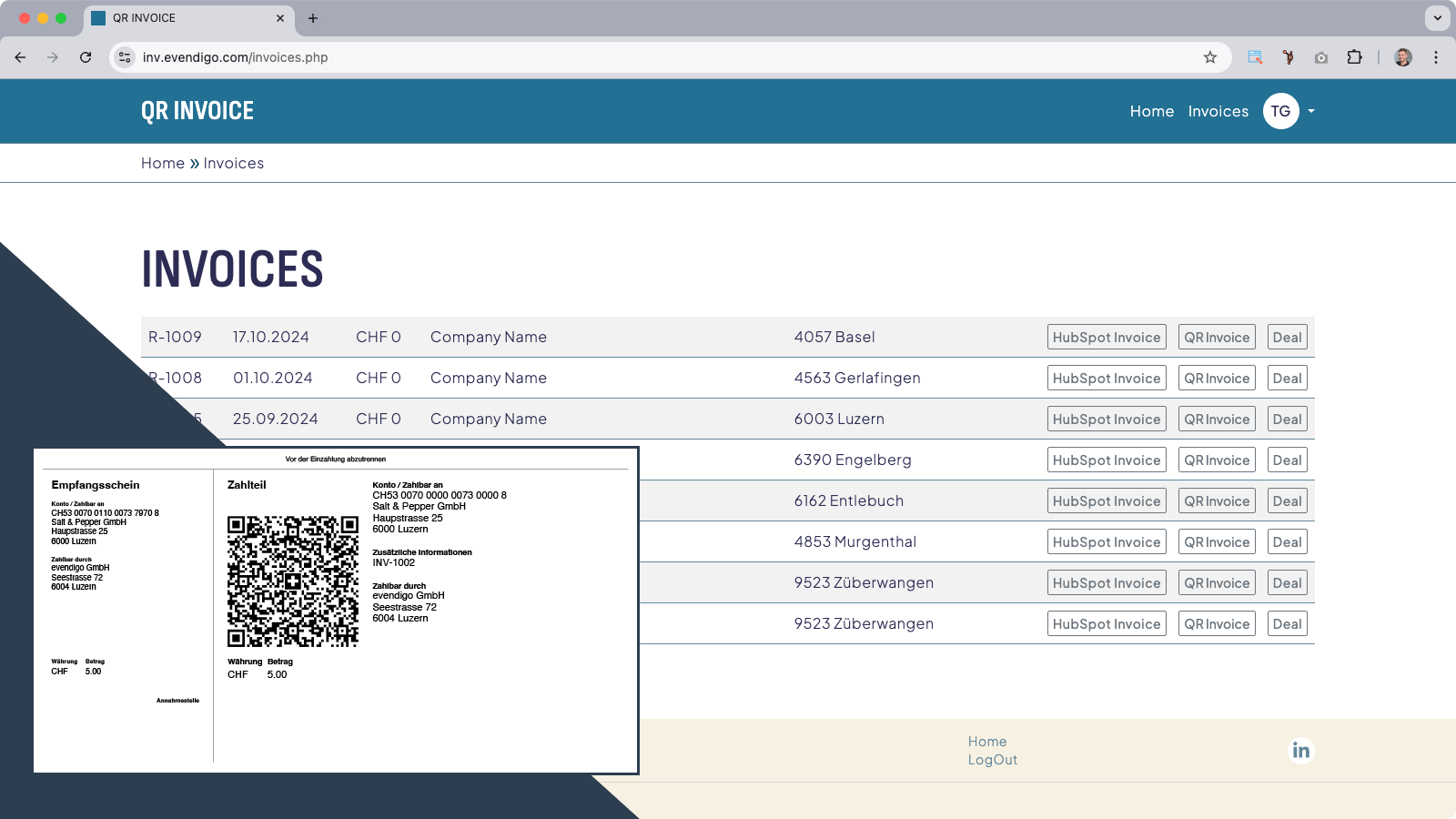Follow the Home breadcrumb link
Screen dimensions: 1456x819
[163, 163]
